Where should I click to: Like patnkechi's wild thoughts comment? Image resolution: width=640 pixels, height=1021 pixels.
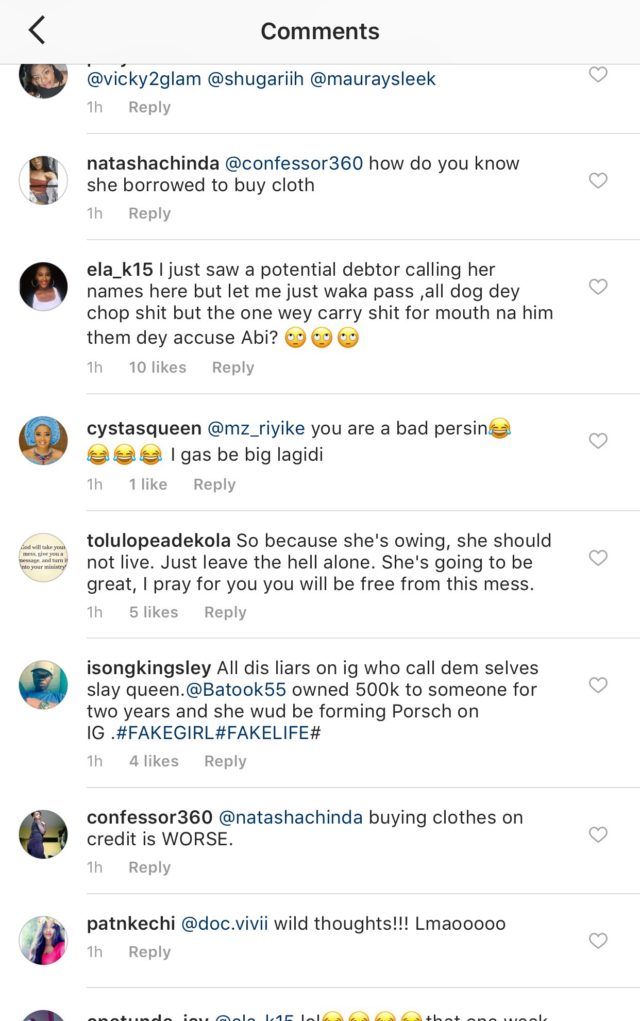598,941
